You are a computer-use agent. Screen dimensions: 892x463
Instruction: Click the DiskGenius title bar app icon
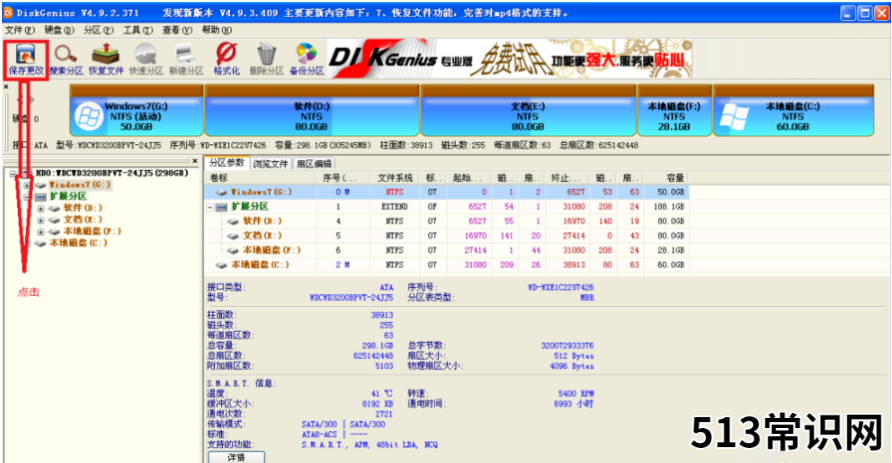click(x=9, y=13)
